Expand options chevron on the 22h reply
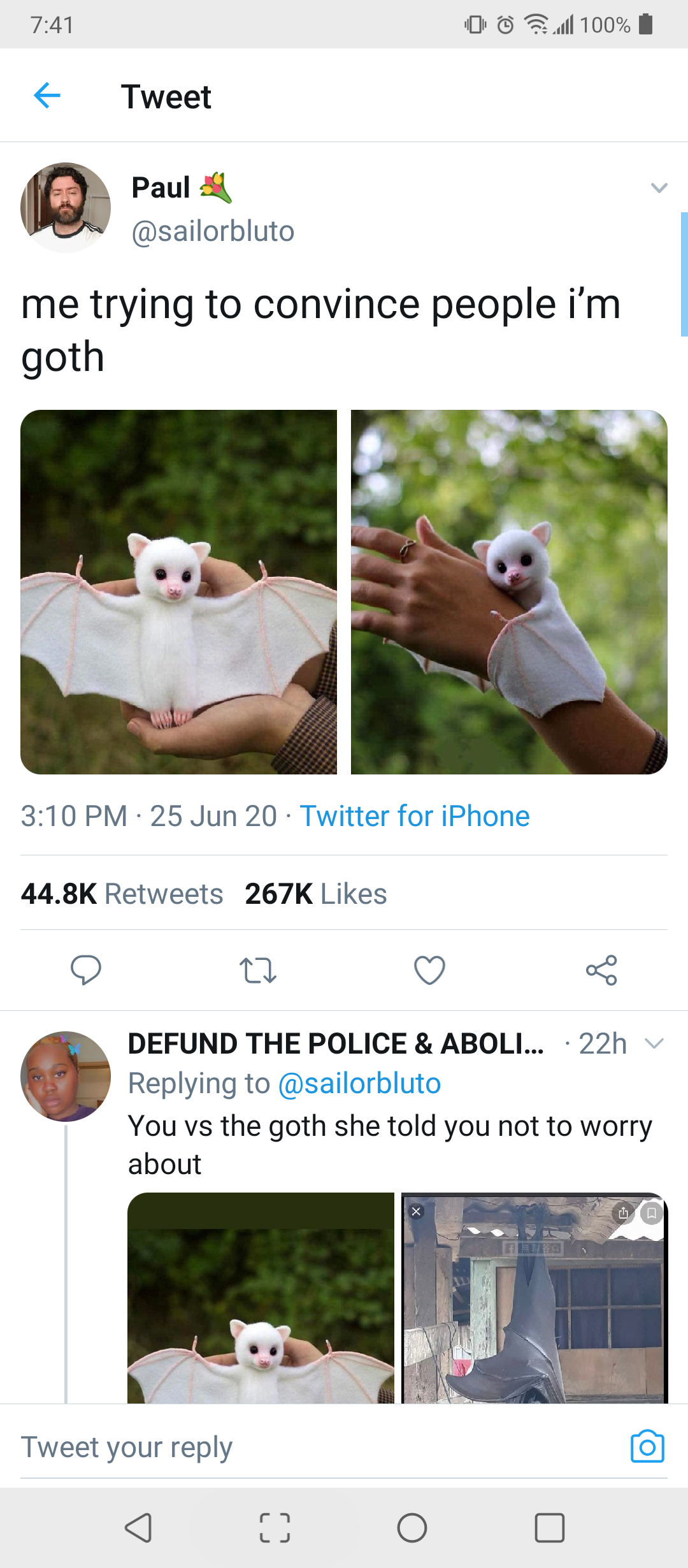The width and height of the screenshot is (688, 1568). pos(654,1043)
